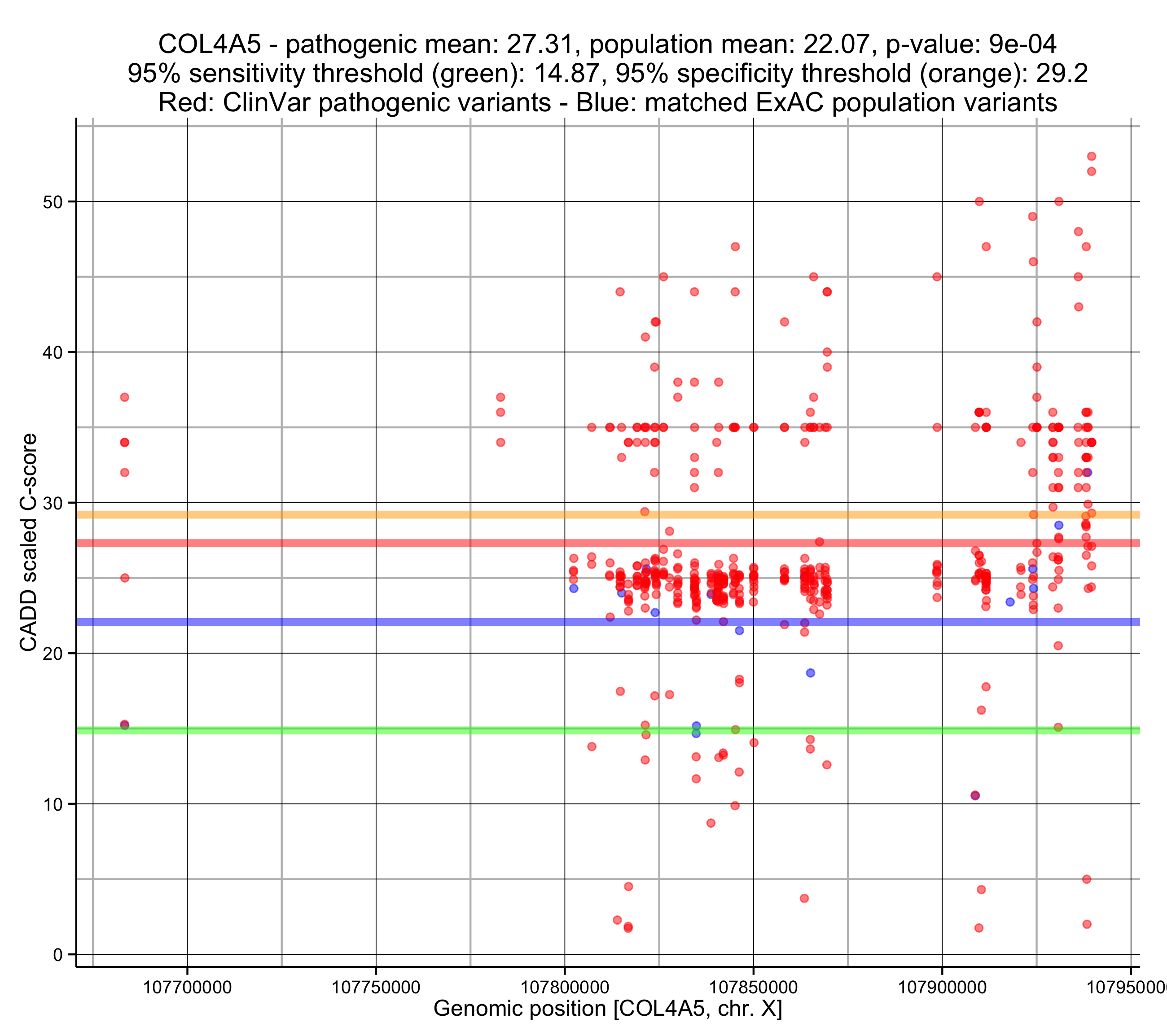Click the 107700000 x-axis tick label
This screenshot has width=1167, height=1036.
pos(187,987)
